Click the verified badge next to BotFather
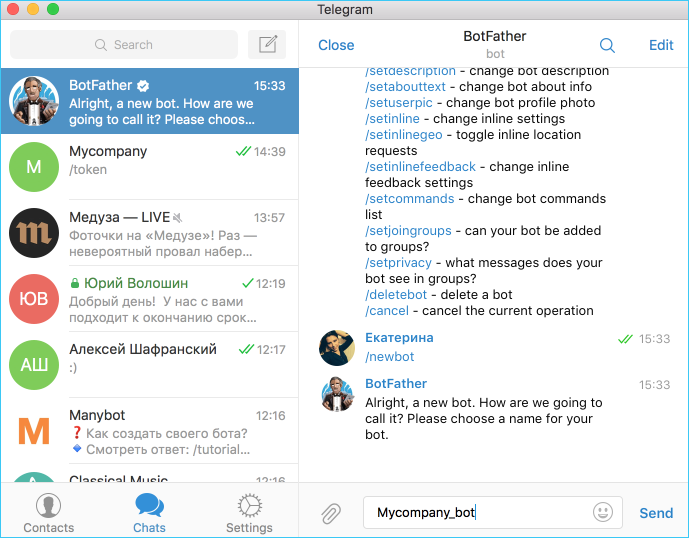 tap(143, 86)
